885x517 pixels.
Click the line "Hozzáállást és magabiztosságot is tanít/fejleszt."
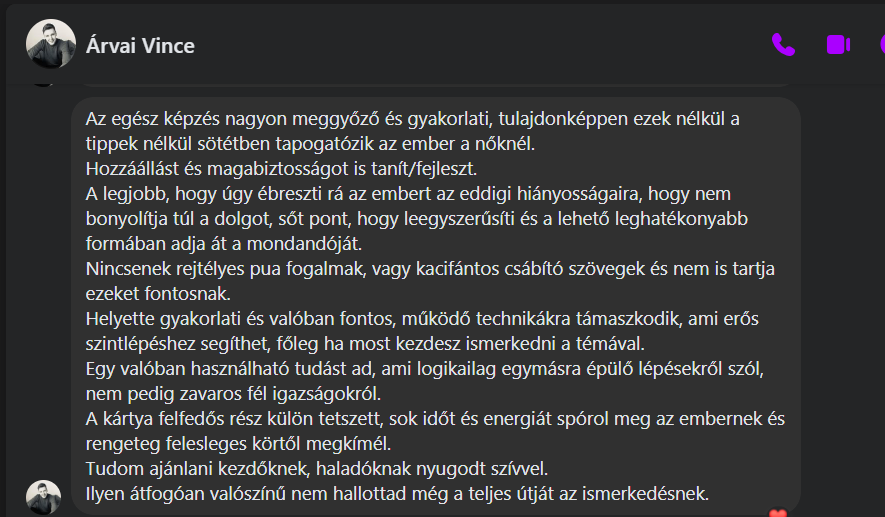(x=282, y=167)
